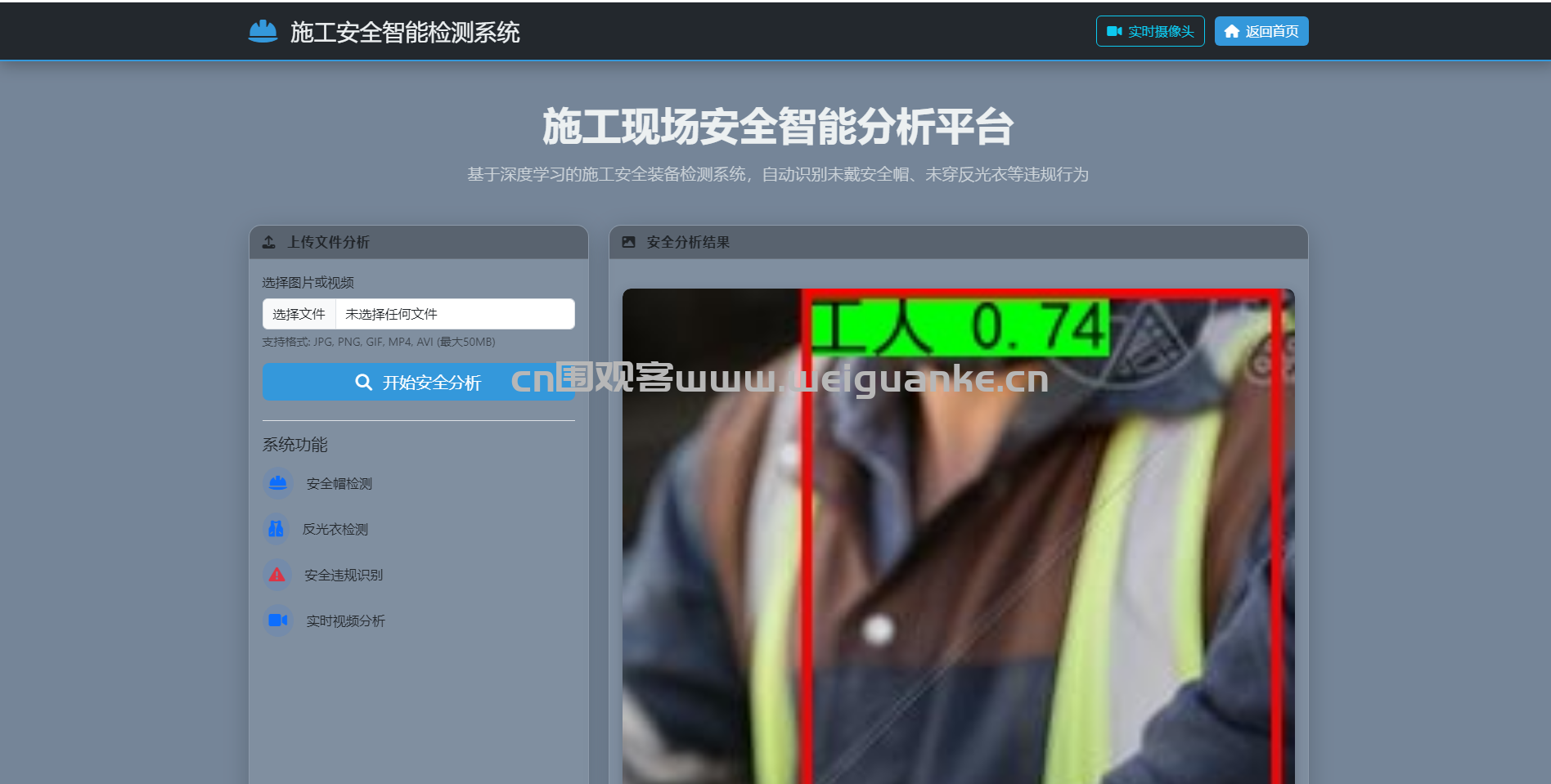Click the 安全分析结果 panel header text
The image size is (1551, 784).
coord(688,242)
